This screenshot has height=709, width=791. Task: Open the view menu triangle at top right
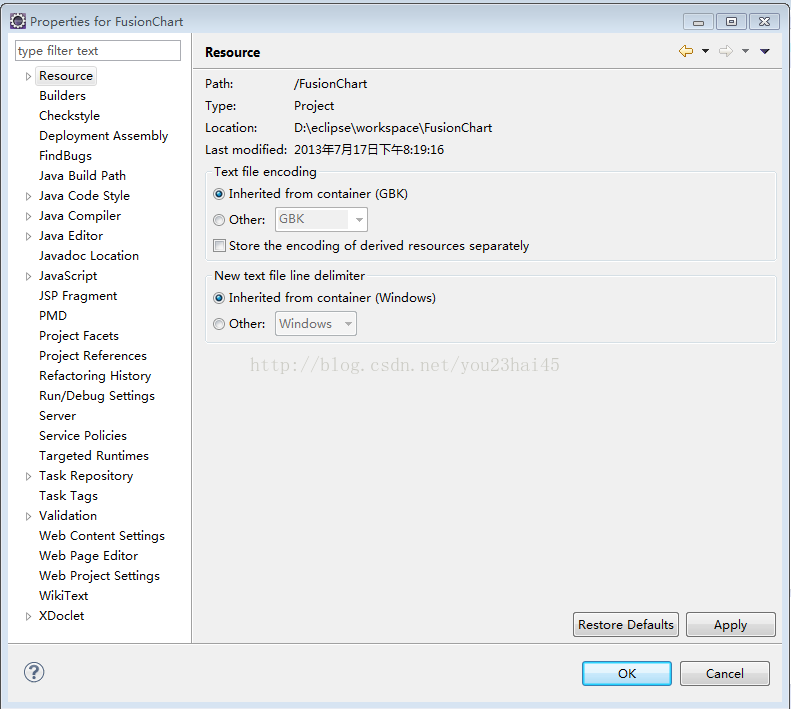pyautogui.click(x=765, y=51)
